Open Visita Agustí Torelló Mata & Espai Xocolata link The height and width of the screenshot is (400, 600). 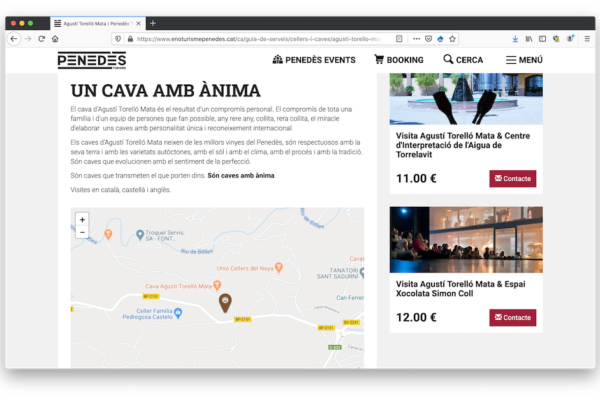click(x=456, y=290)
